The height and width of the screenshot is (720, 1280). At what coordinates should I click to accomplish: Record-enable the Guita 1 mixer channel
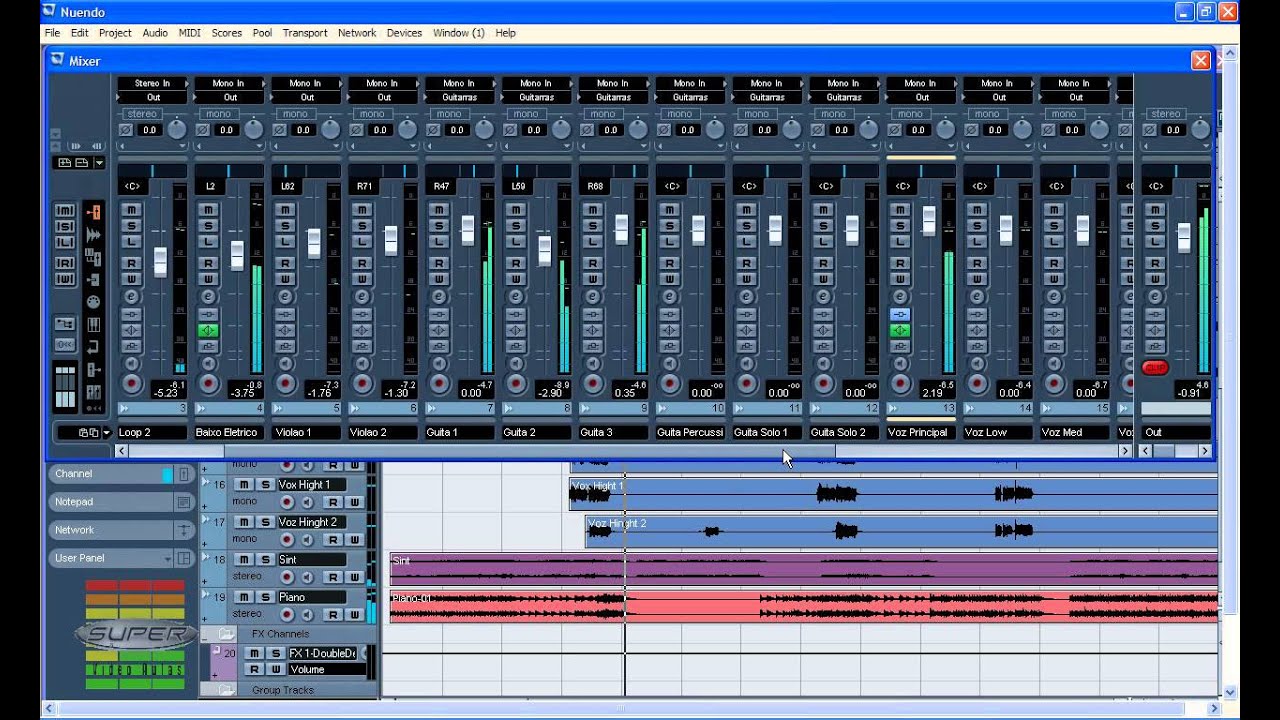tap(439, 383)
